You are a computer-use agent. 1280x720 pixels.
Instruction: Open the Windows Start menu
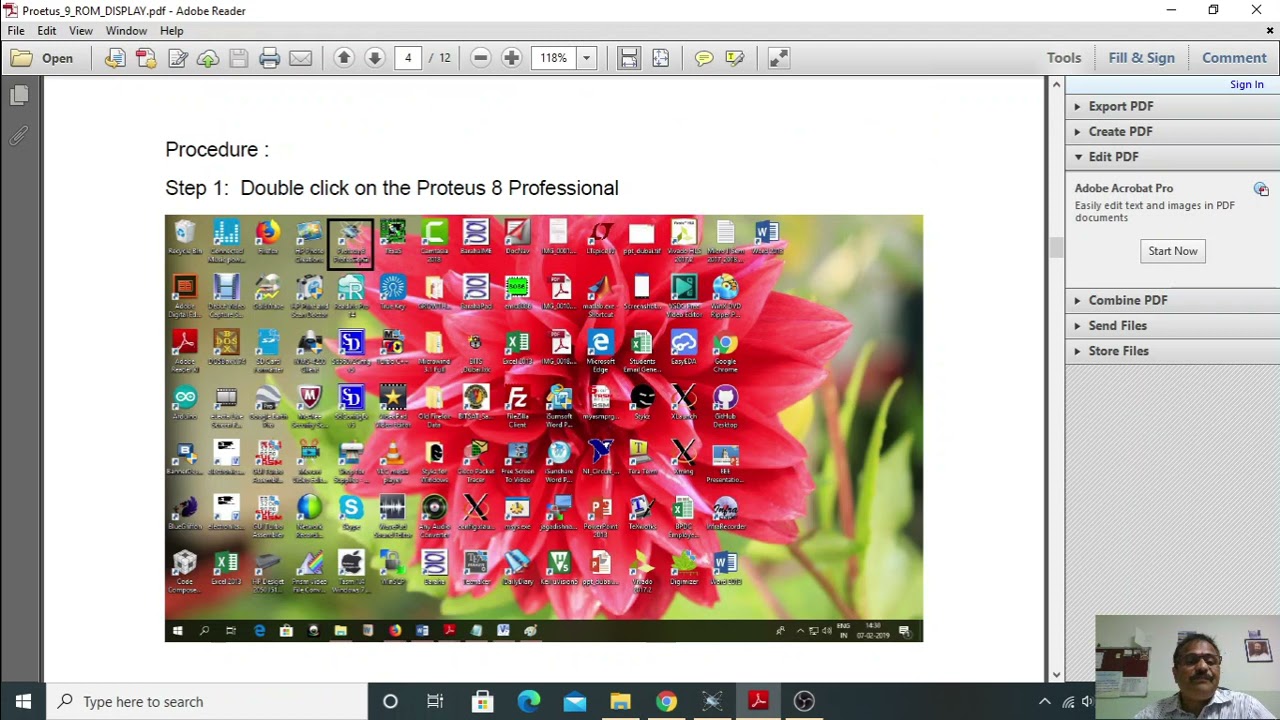23,702
